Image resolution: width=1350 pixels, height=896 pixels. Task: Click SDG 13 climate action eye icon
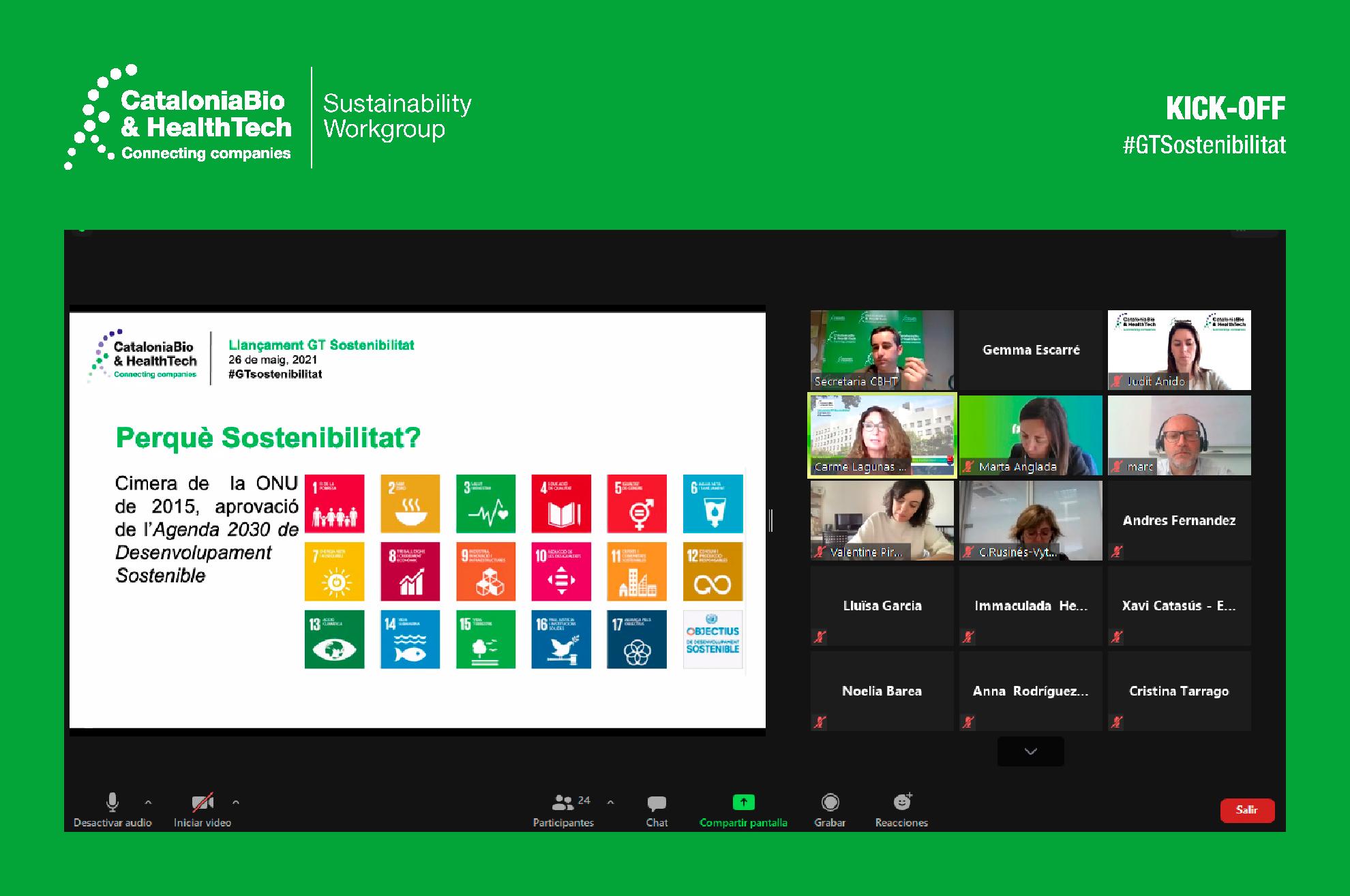tap(334, 639)
